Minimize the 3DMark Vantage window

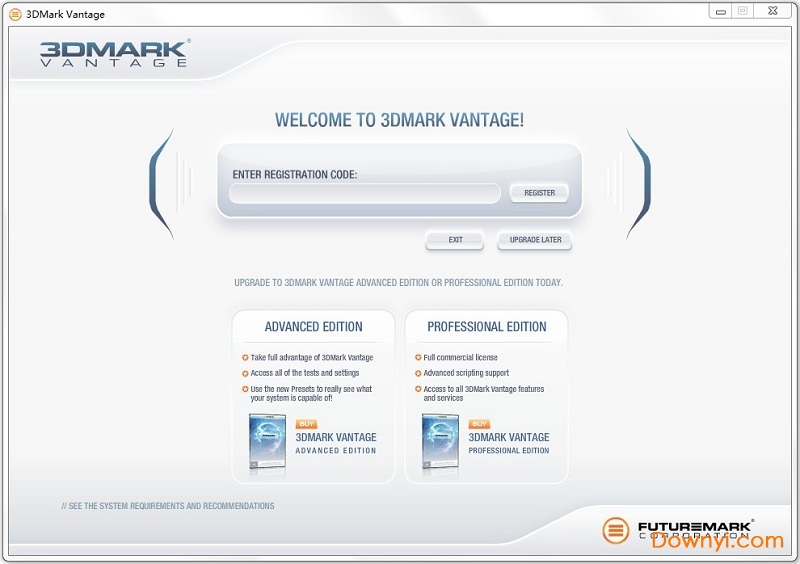718,11
